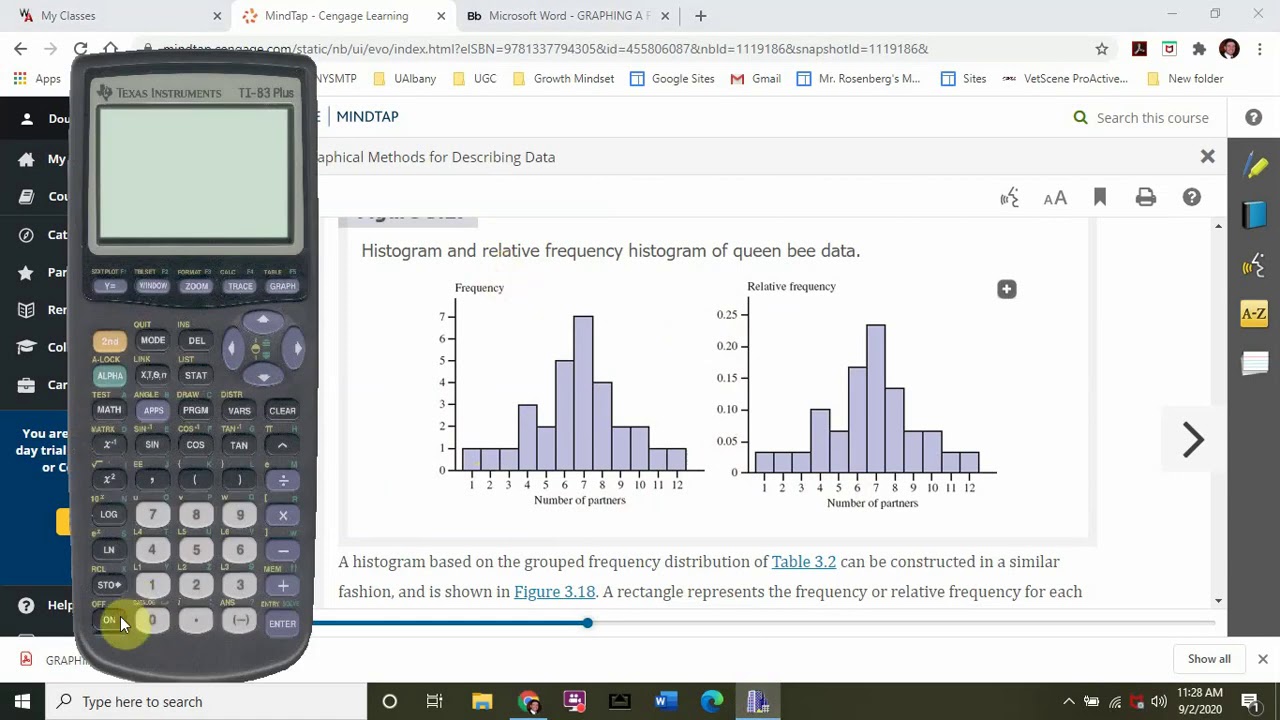Image resolution: width=1280 pixels, height=720 pixels.
Task: Click the calculator 7 key
Action: [x=153, y=515]
